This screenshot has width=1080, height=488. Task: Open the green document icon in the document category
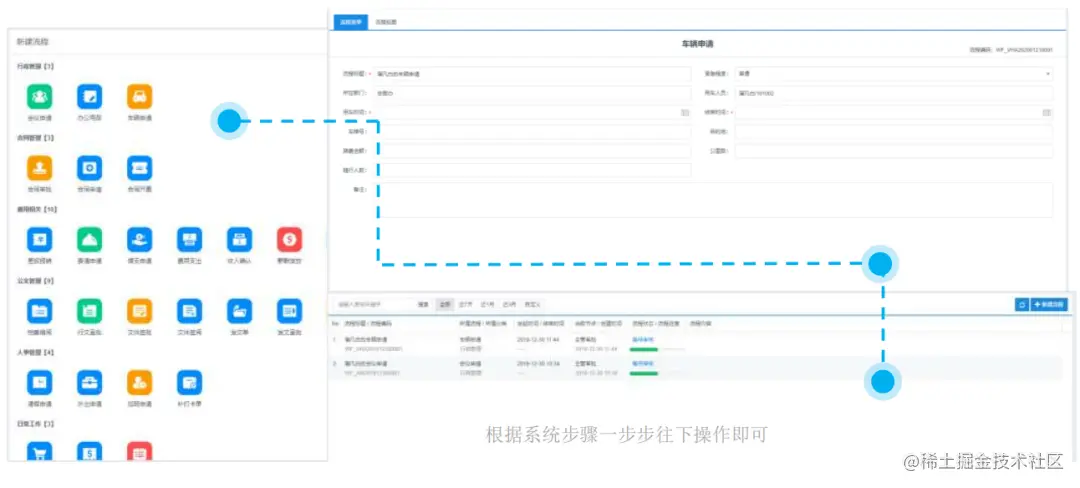tap(90, 311)
